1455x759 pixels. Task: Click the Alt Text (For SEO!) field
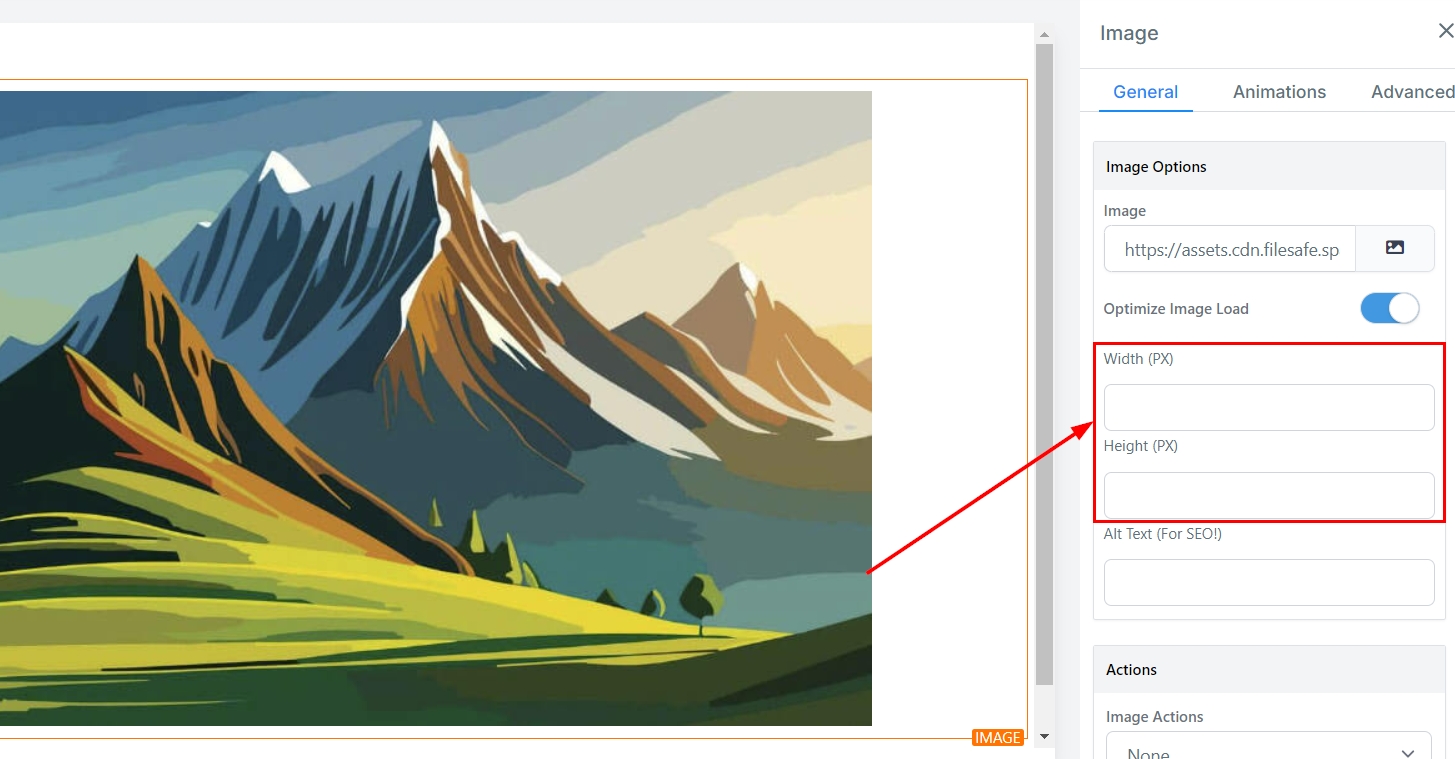[1269, 582]
